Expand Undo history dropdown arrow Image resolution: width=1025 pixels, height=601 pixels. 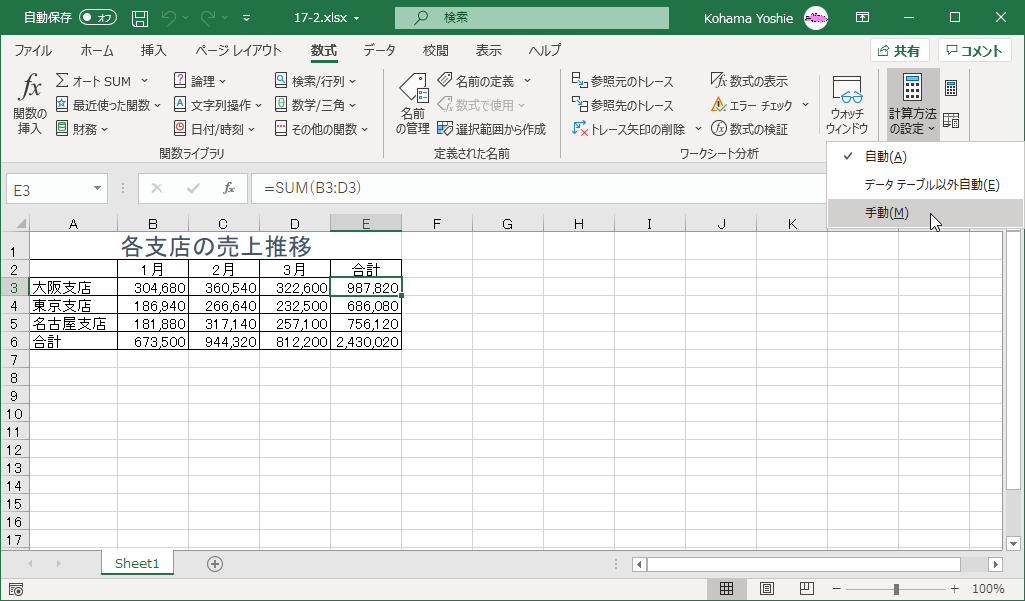coord(186,18)
